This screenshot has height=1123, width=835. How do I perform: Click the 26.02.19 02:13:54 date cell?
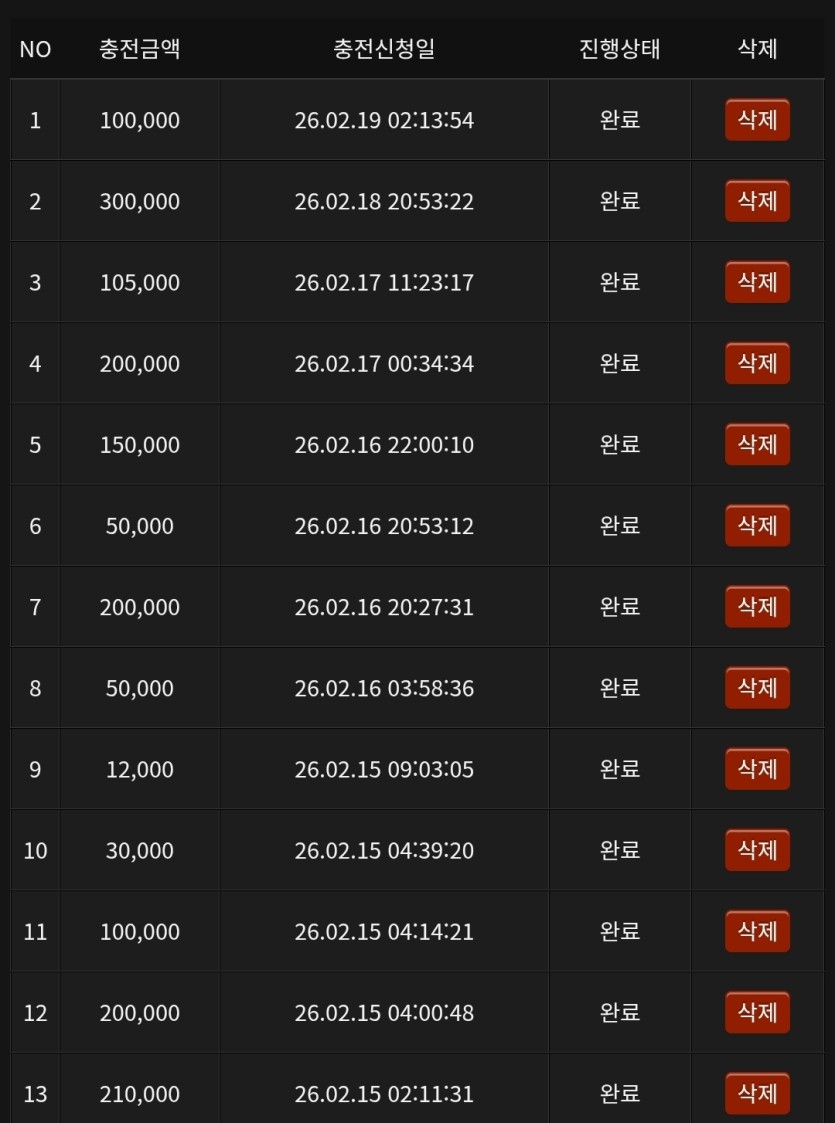pyautogui.click(x=384, y=121)
